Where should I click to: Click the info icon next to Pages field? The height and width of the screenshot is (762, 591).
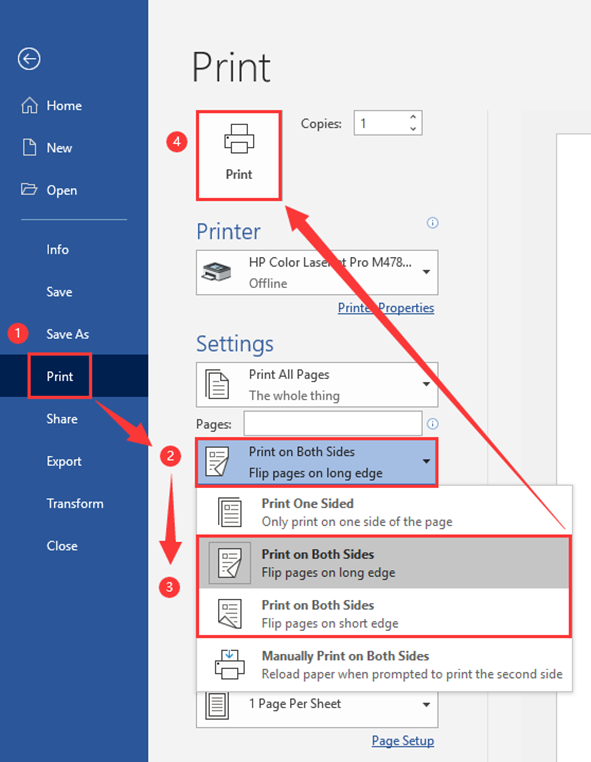click(433, 424)
